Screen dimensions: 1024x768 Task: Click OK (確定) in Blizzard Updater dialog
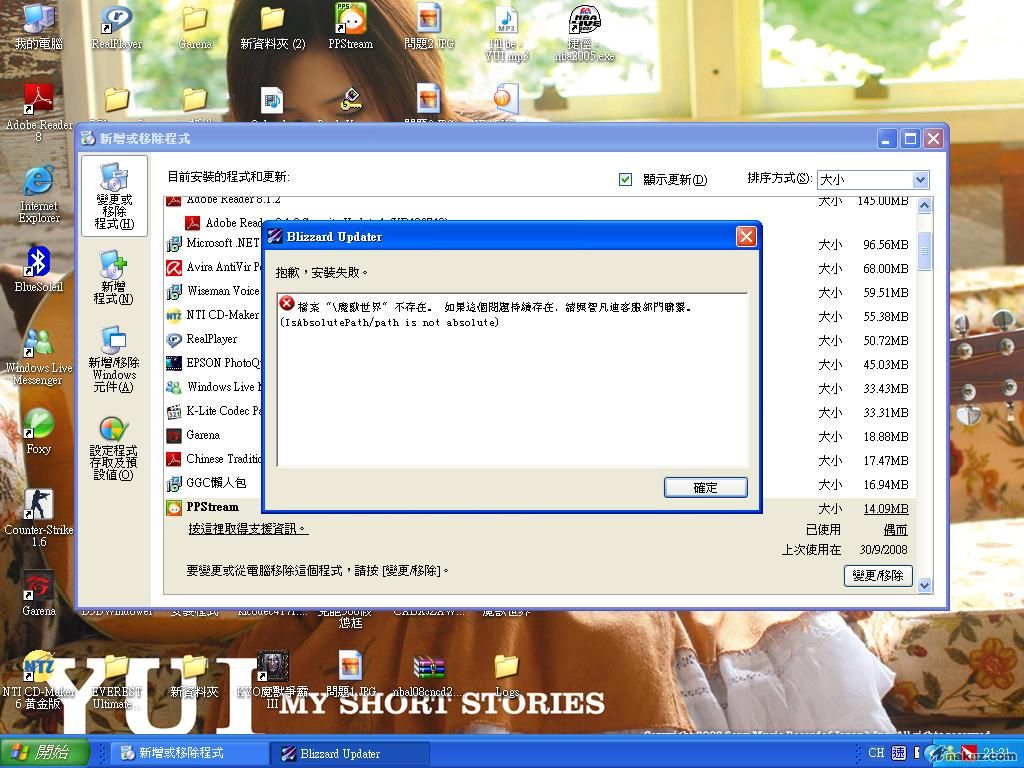(705, 487)
